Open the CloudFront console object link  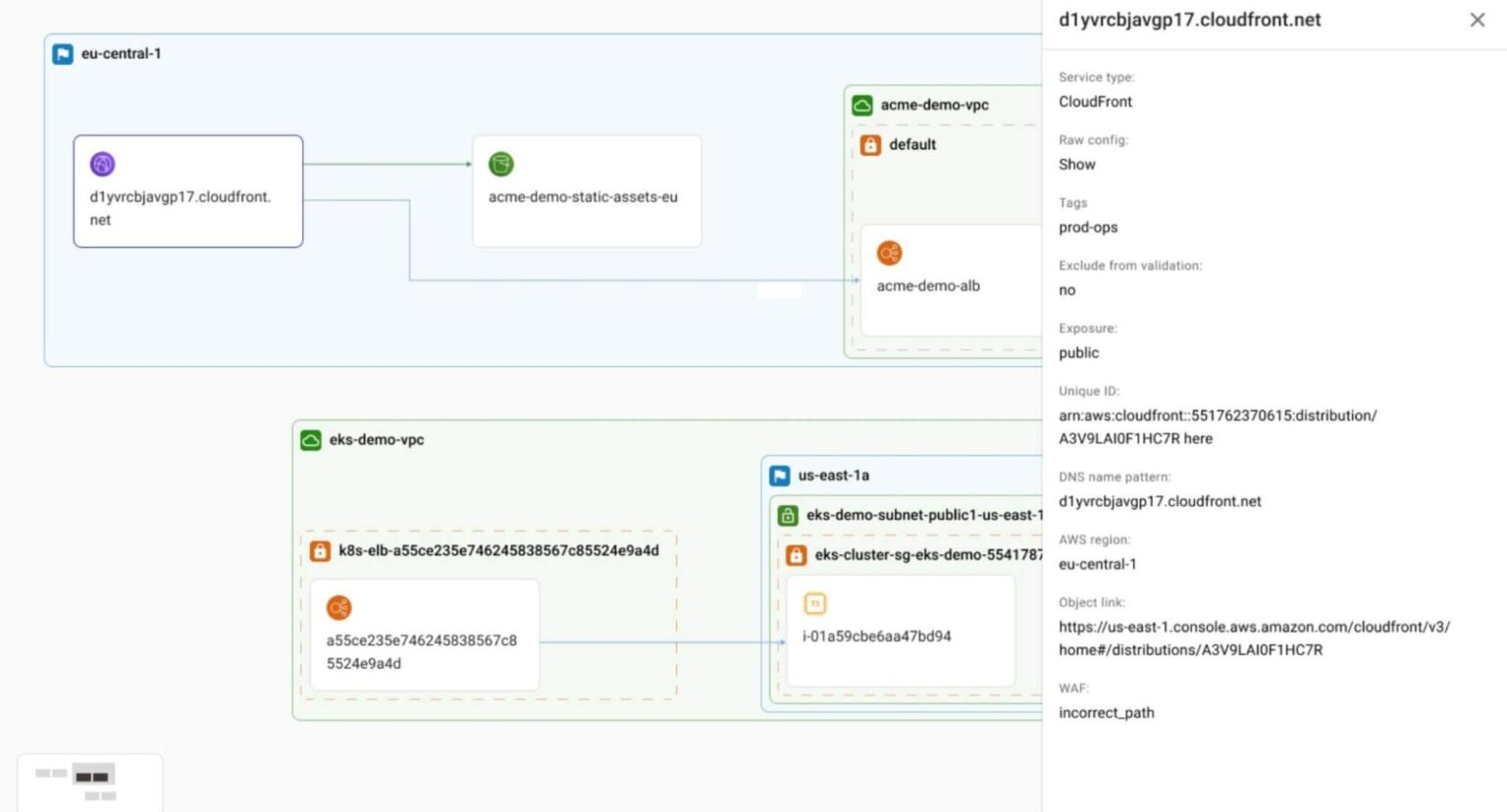(1253, 638)
